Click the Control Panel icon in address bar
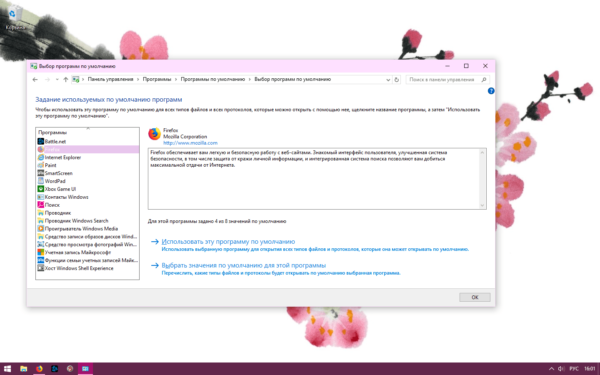Viewport: 600px width, 375px height. point(76,80)
